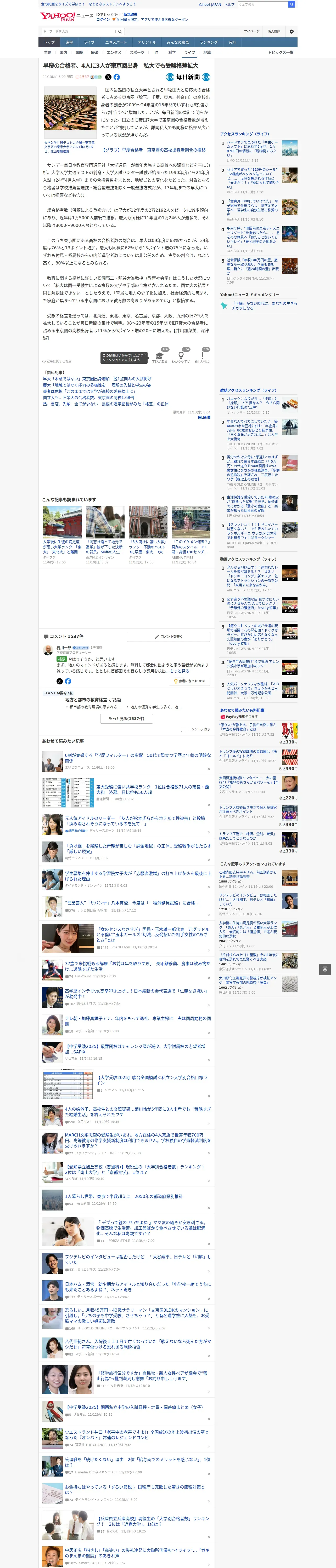The image size is (336, 1568).
Task: Open the 1537 comment count icon by the article date
Action: point(82,77)
